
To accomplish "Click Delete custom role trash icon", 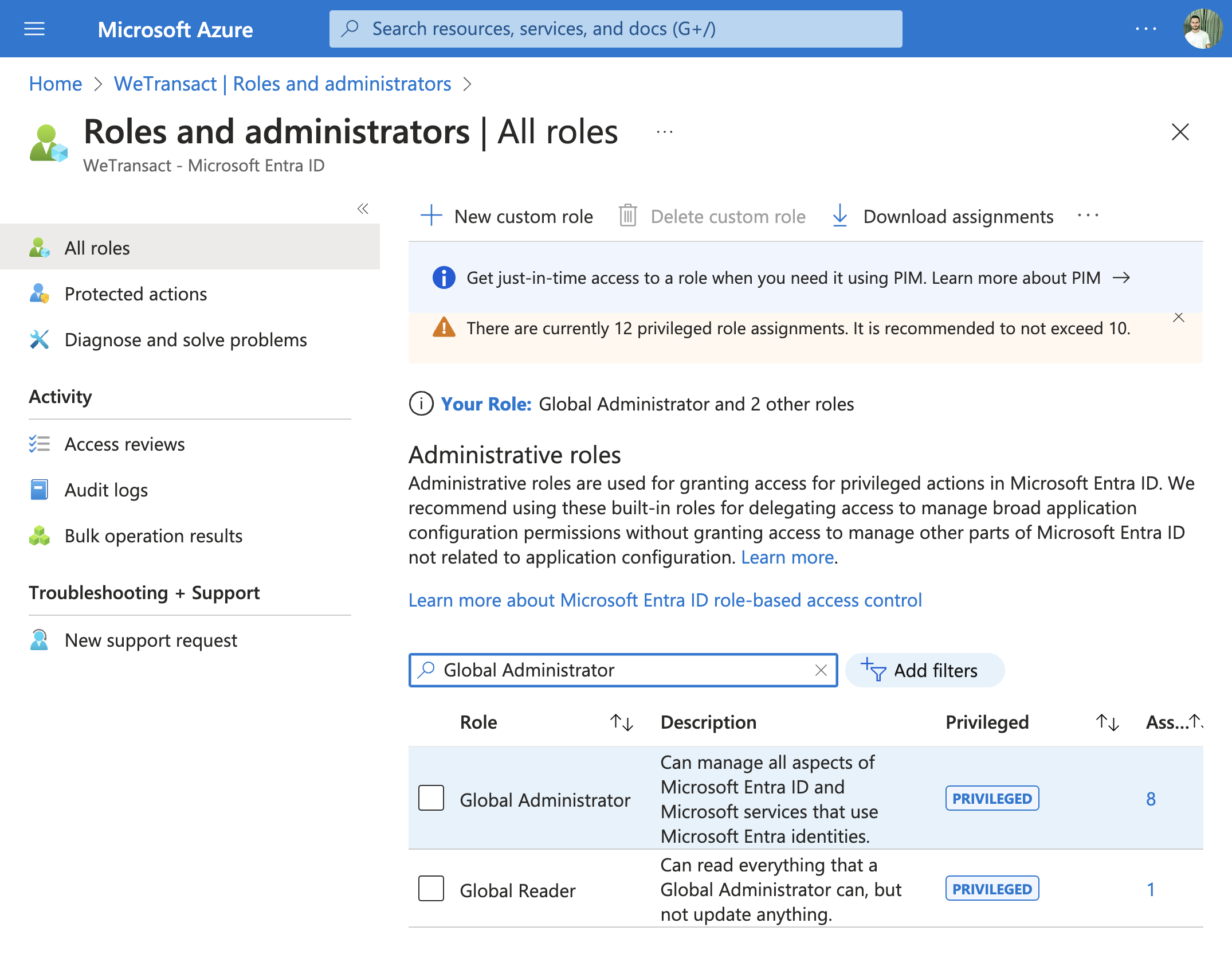I will 627,216.
